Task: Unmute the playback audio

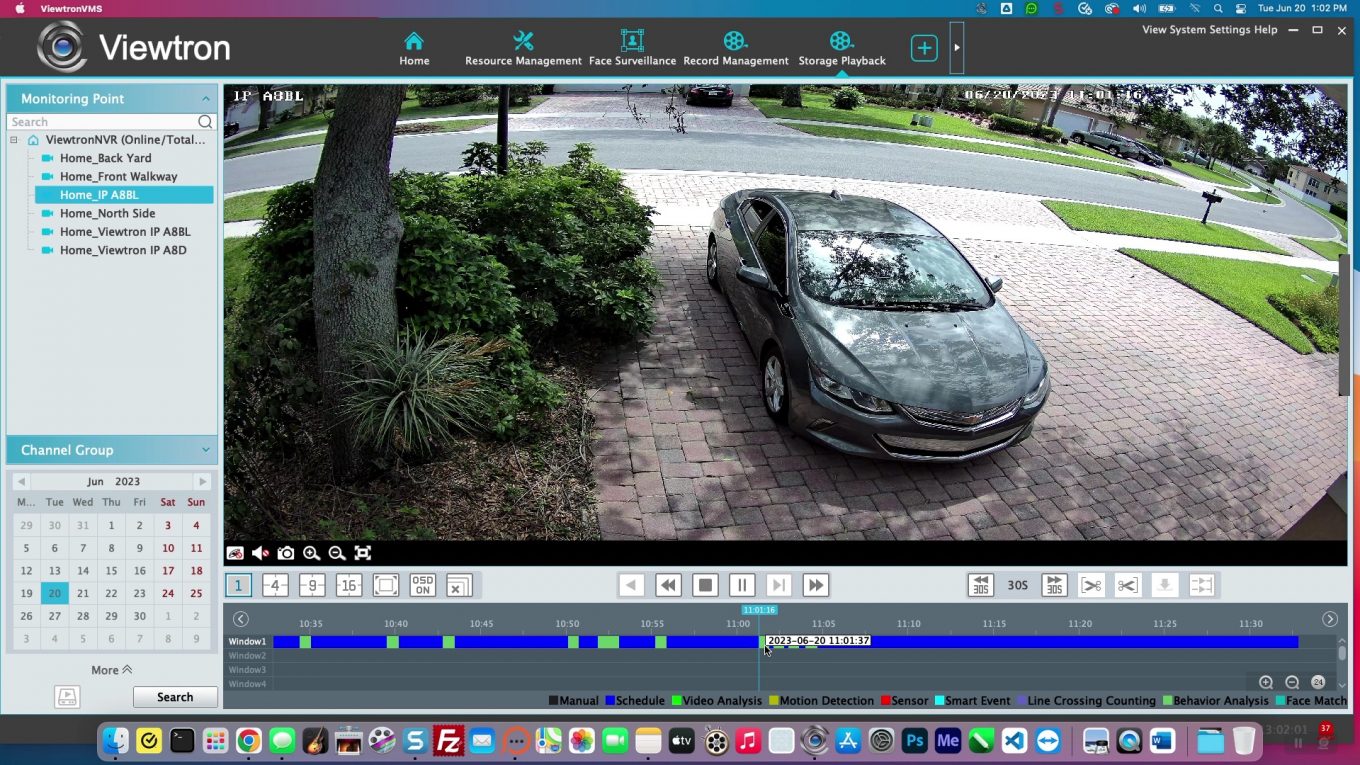Action: click(260, 552)
